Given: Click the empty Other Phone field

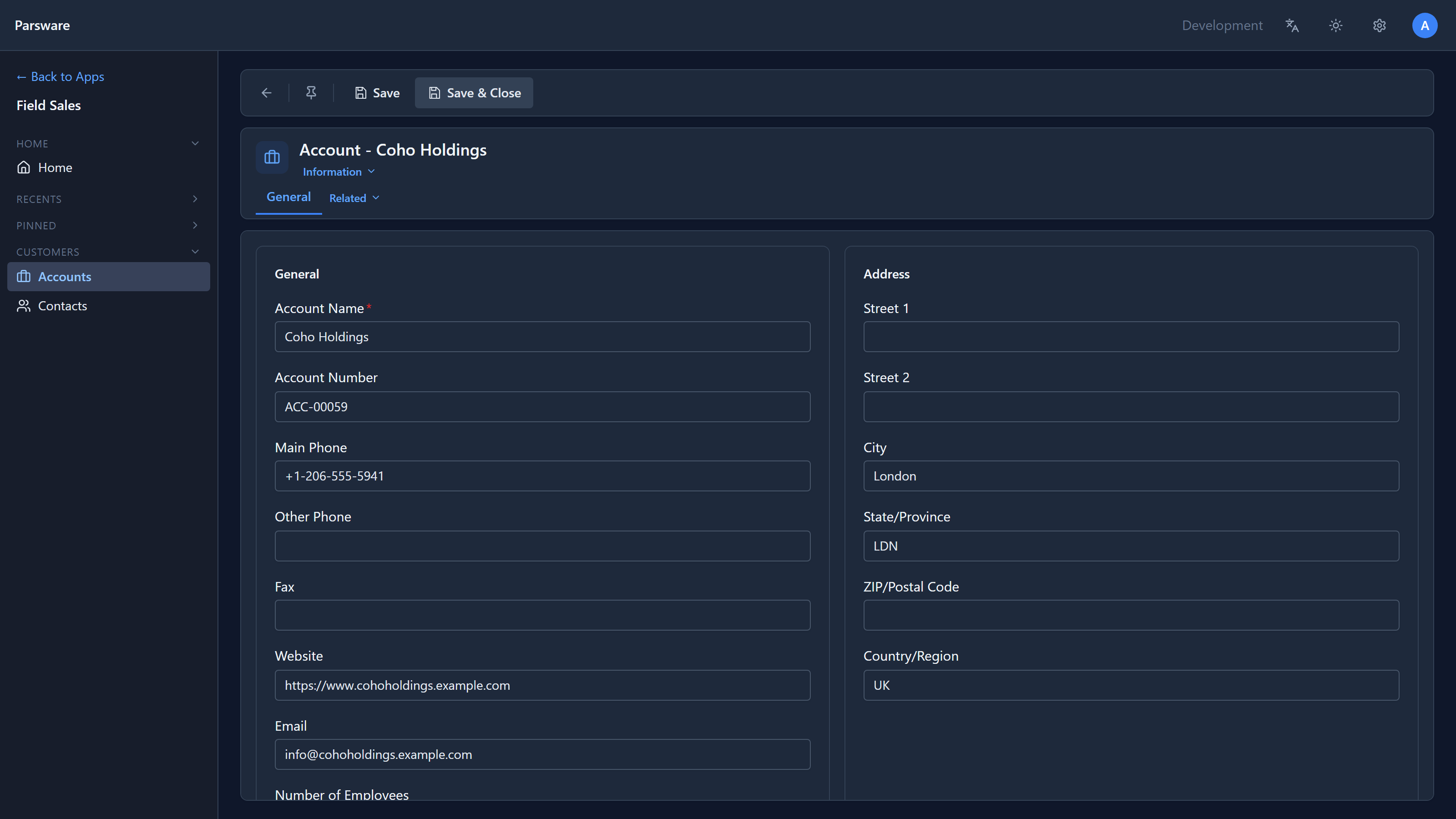Looking at the screenshot, I should 542,546.
